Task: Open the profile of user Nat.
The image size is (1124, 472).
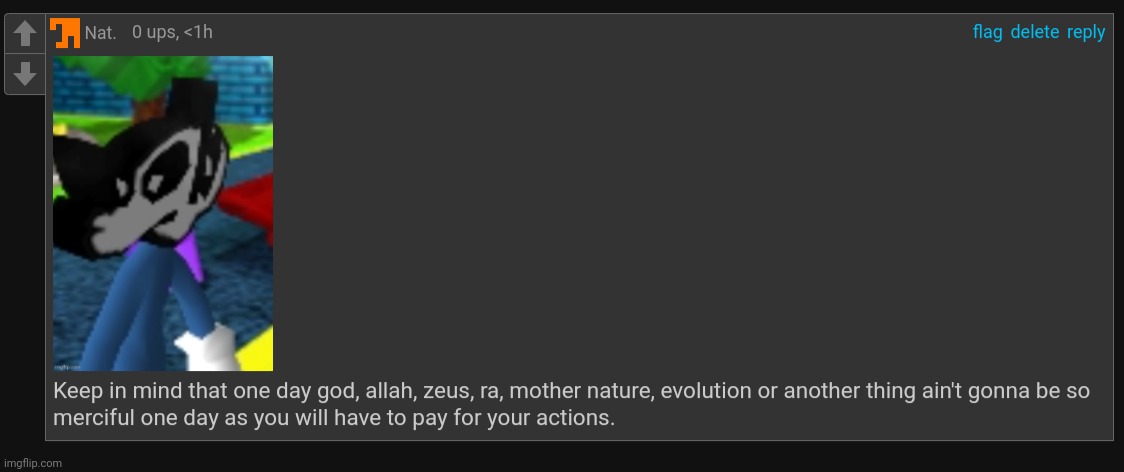Action: coord(100,33)
